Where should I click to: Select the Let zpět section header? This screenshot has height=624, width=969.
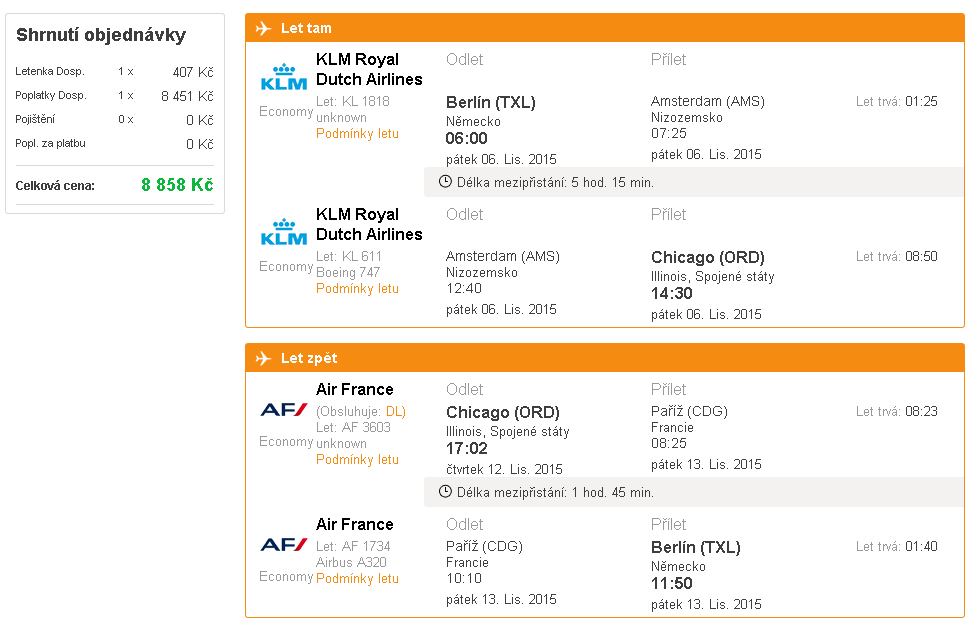309,358
